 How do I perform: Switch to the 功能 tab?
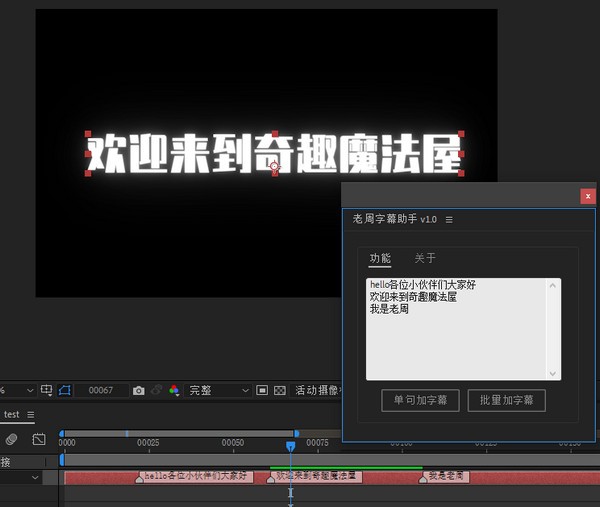click(x=380, y=258)
